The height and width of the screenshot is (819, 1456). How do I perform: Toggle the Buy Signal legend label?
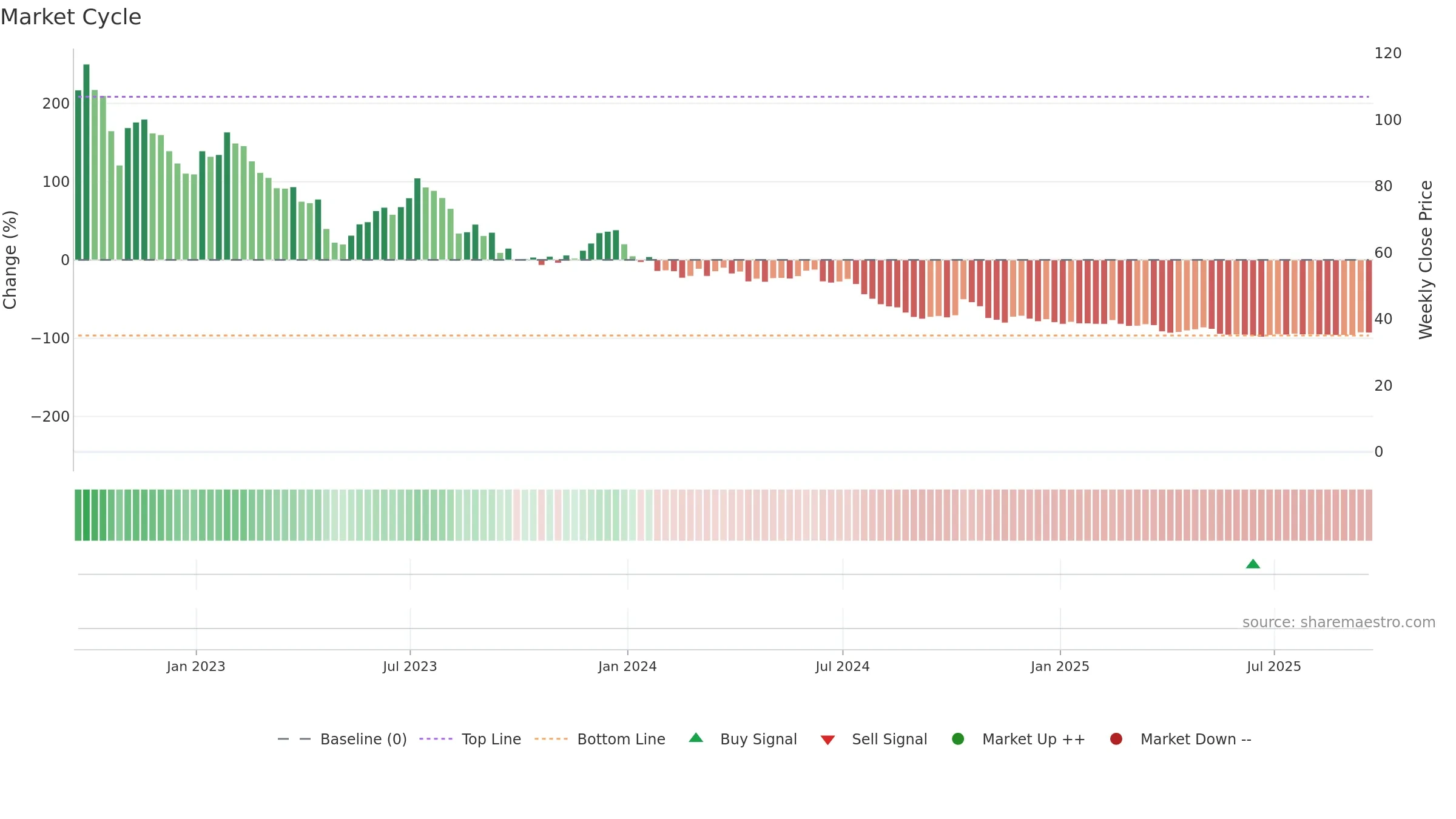(758, 739)
